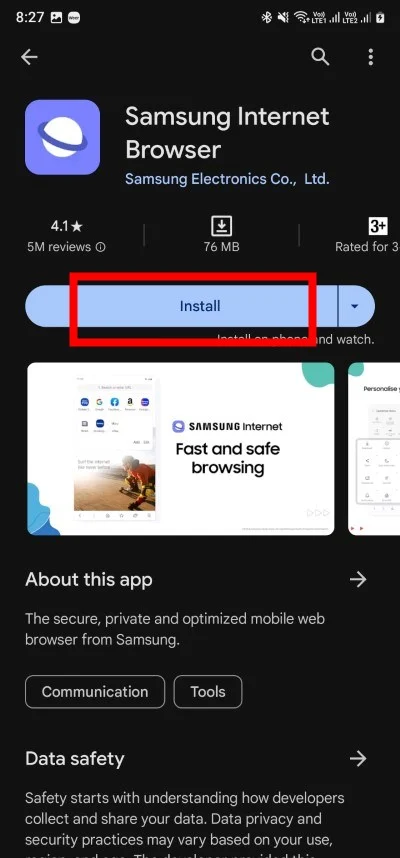Select the Communication category chip
This screenshot has height=858, width=400.
pyautogui.click(x=95, y=692)
